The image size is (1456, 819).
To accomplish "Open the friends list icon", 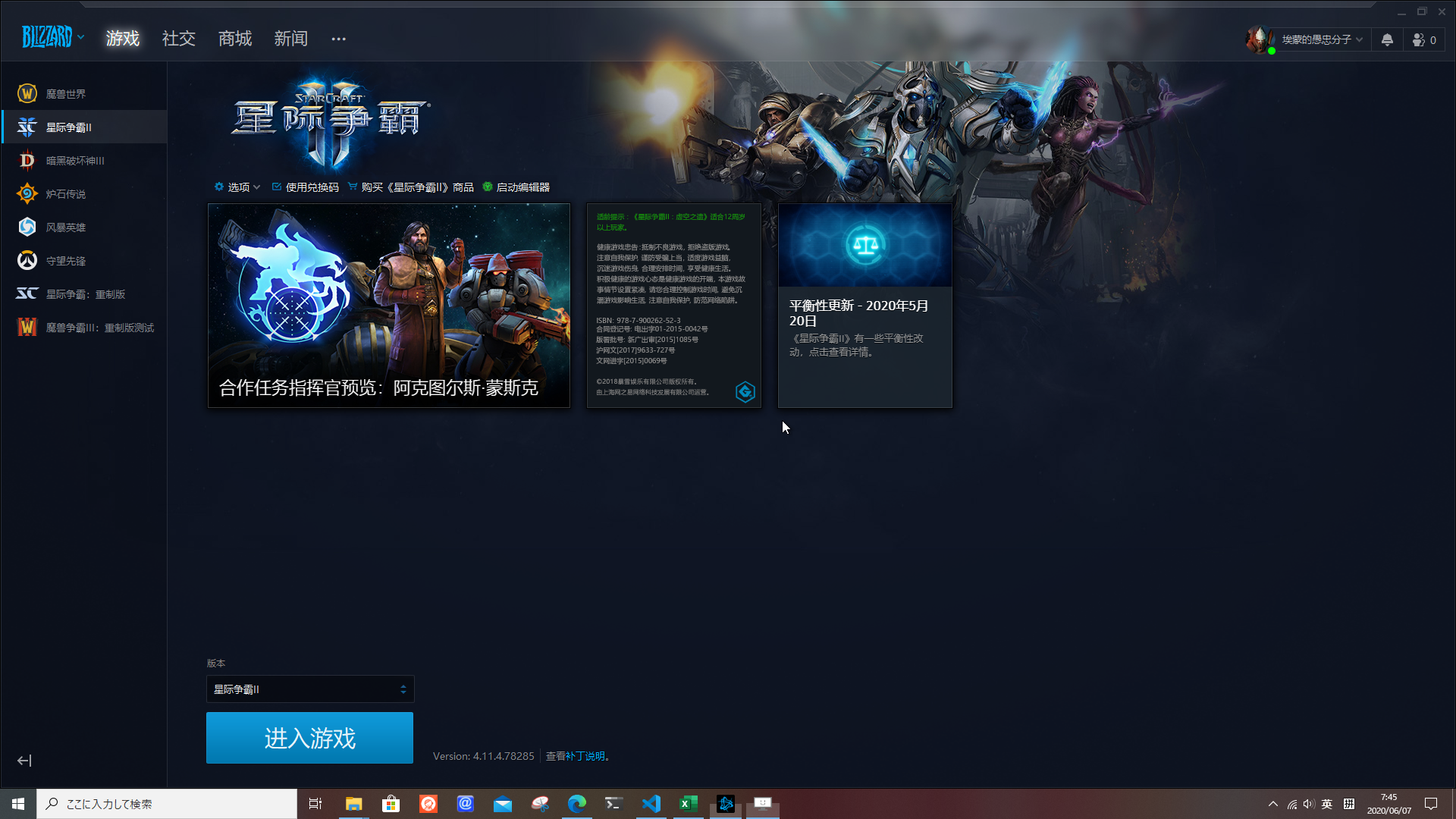I will tap(1419, 40).
